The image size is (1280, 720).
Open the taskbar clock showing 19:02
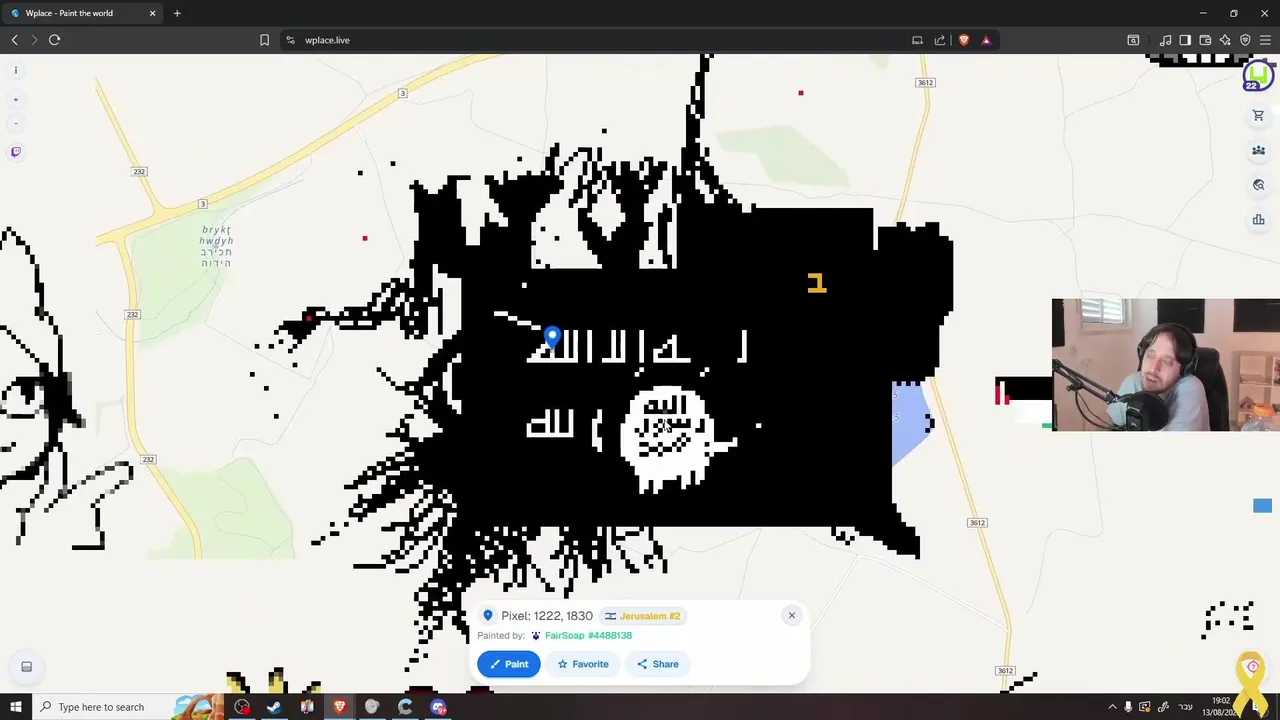(1221, 706)
